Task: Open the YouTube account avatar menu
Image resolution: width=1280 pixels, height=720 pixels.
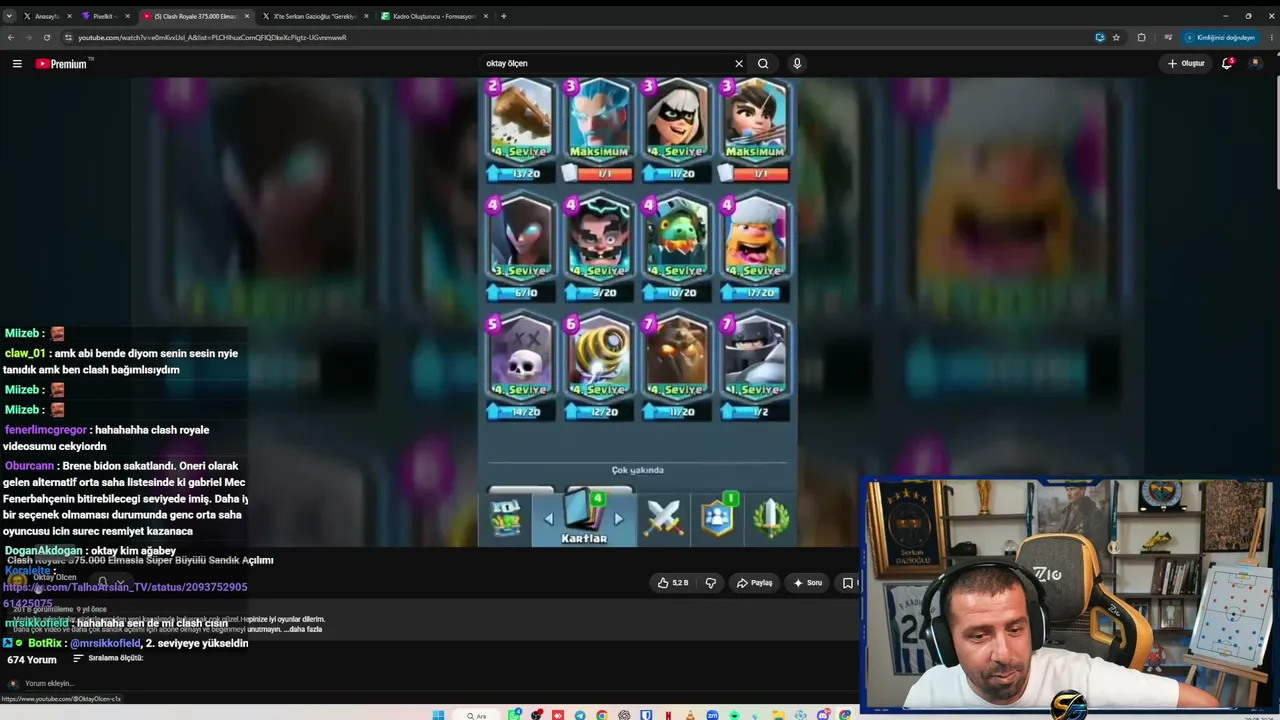Action: tap(1255, 64)
